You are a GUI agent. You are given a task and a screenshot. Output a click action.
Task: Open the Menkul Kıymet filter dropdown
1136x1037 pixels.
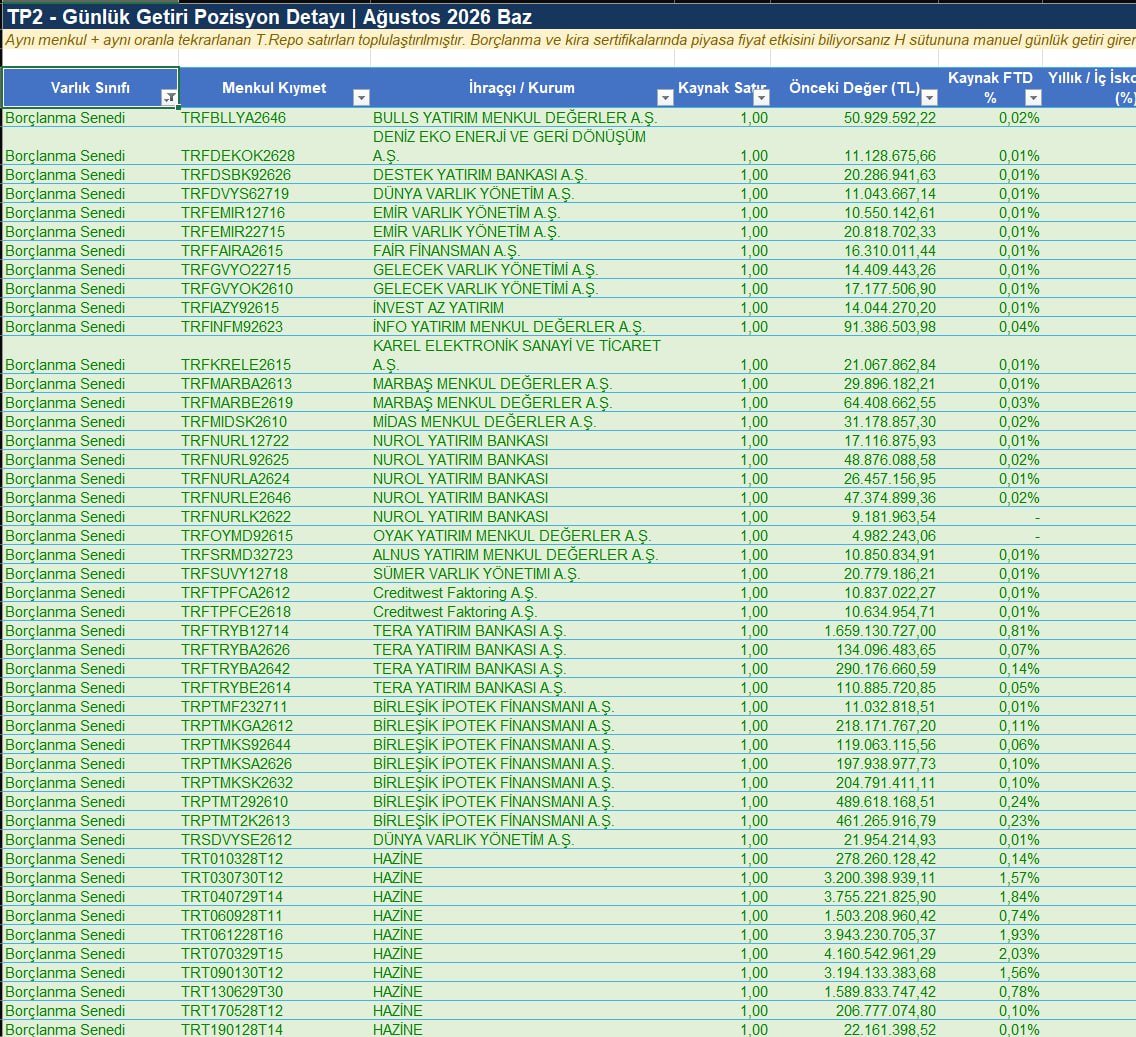(361, 98)
